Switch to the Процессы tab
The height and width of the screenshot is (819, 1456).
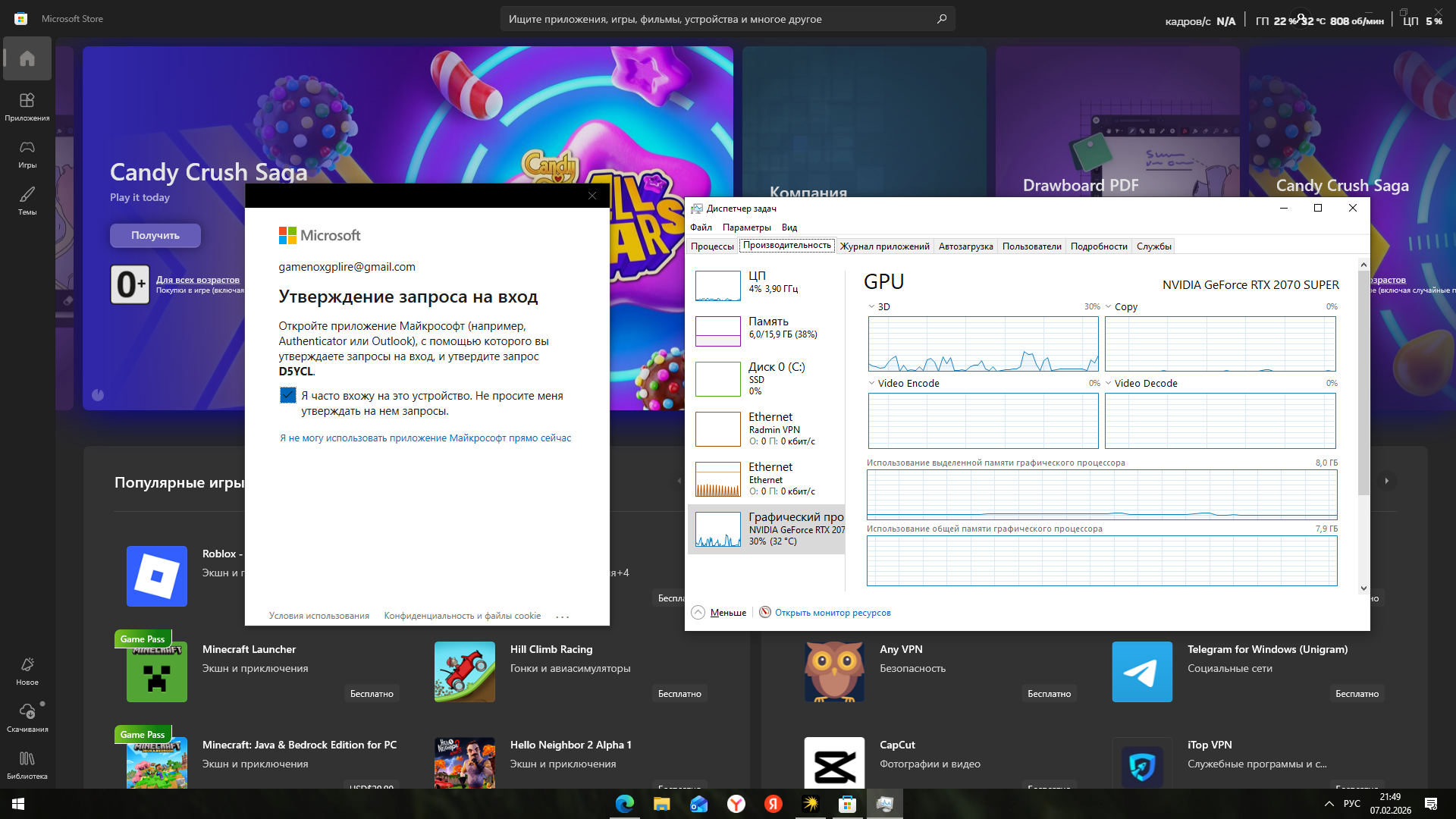point(712,246)
